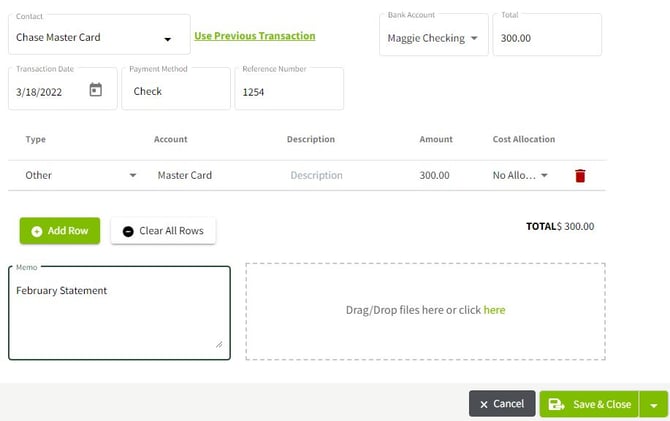Screen dimensions: 670x421
Task: Click the plus icon on Add Row
Action: point(37,231)
